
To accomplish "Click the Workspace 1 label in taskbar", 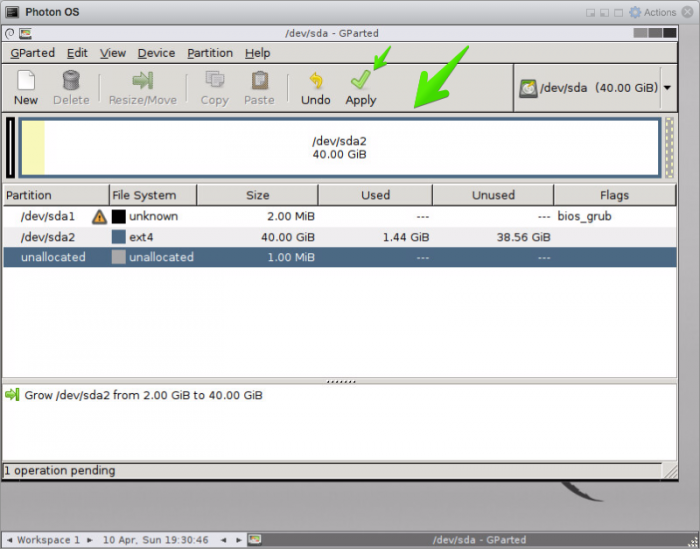I will [48, 540].
